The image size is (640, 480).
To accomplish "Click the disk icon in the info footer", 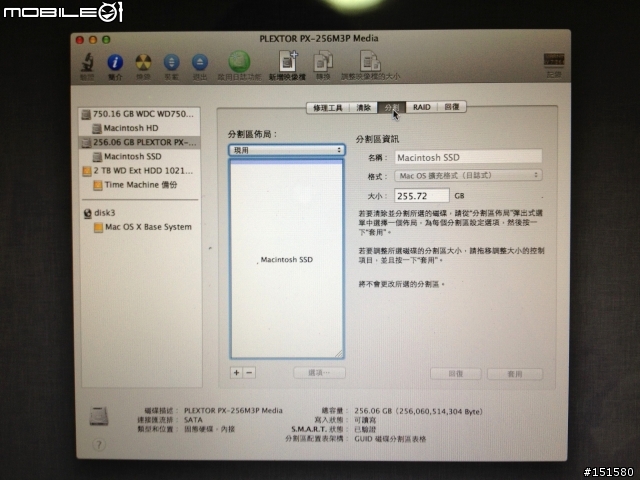I will tap(99, 416).
